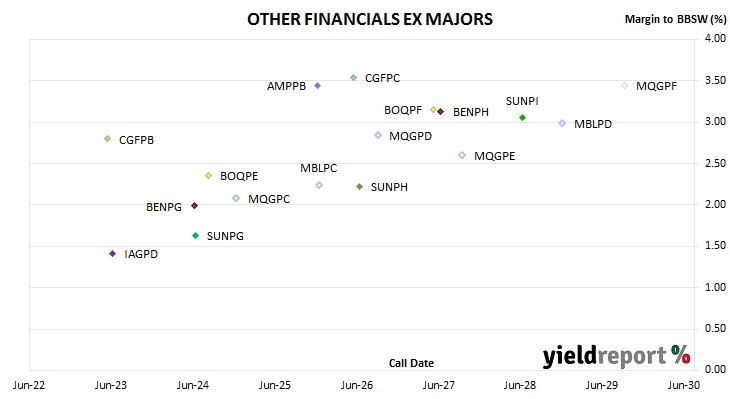This screenshot has width=730, height=399.
Task: Click the yieldreport logo
Action: [x=616, y=356]
